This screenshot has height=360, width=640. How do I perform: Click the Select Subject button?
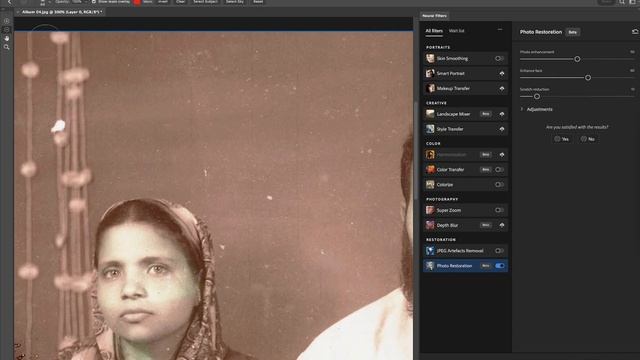coord(205,2)
